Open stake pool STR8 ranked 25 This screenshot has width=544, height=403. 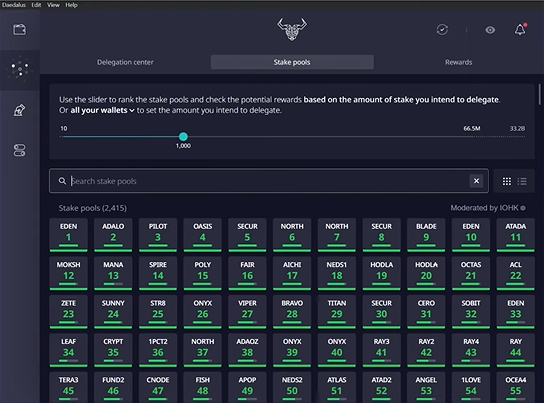click(158, 311)
